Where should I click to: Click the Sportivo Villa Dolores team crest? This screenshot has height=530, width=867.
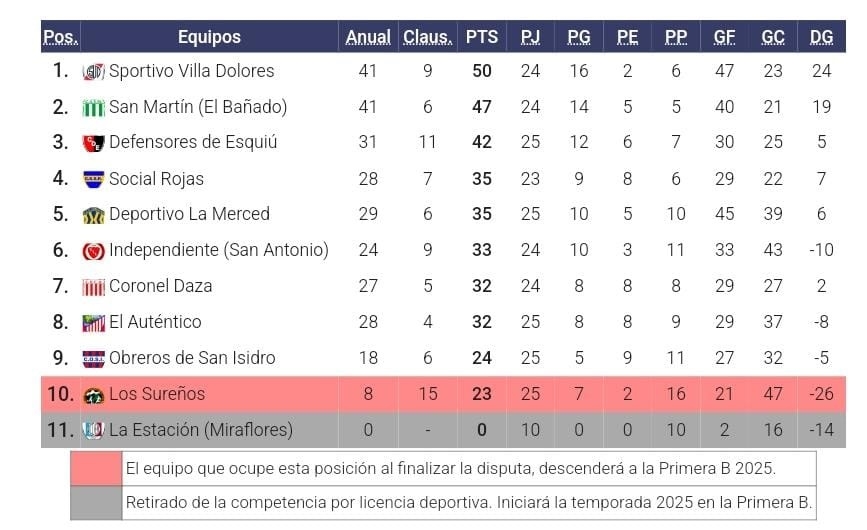pyautogui.click(x=94, y=71)
